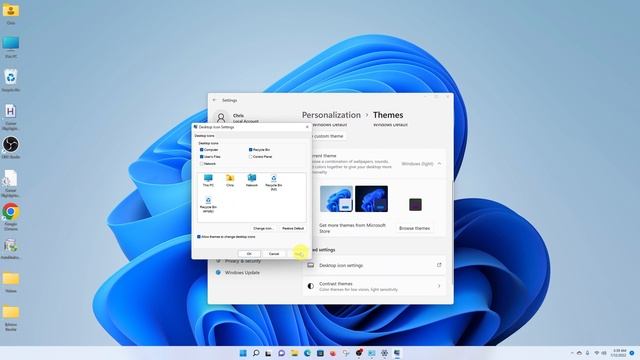Screen dimensions: 640x360
Task: Open the clock and date in taskbar
Action: 619,353
